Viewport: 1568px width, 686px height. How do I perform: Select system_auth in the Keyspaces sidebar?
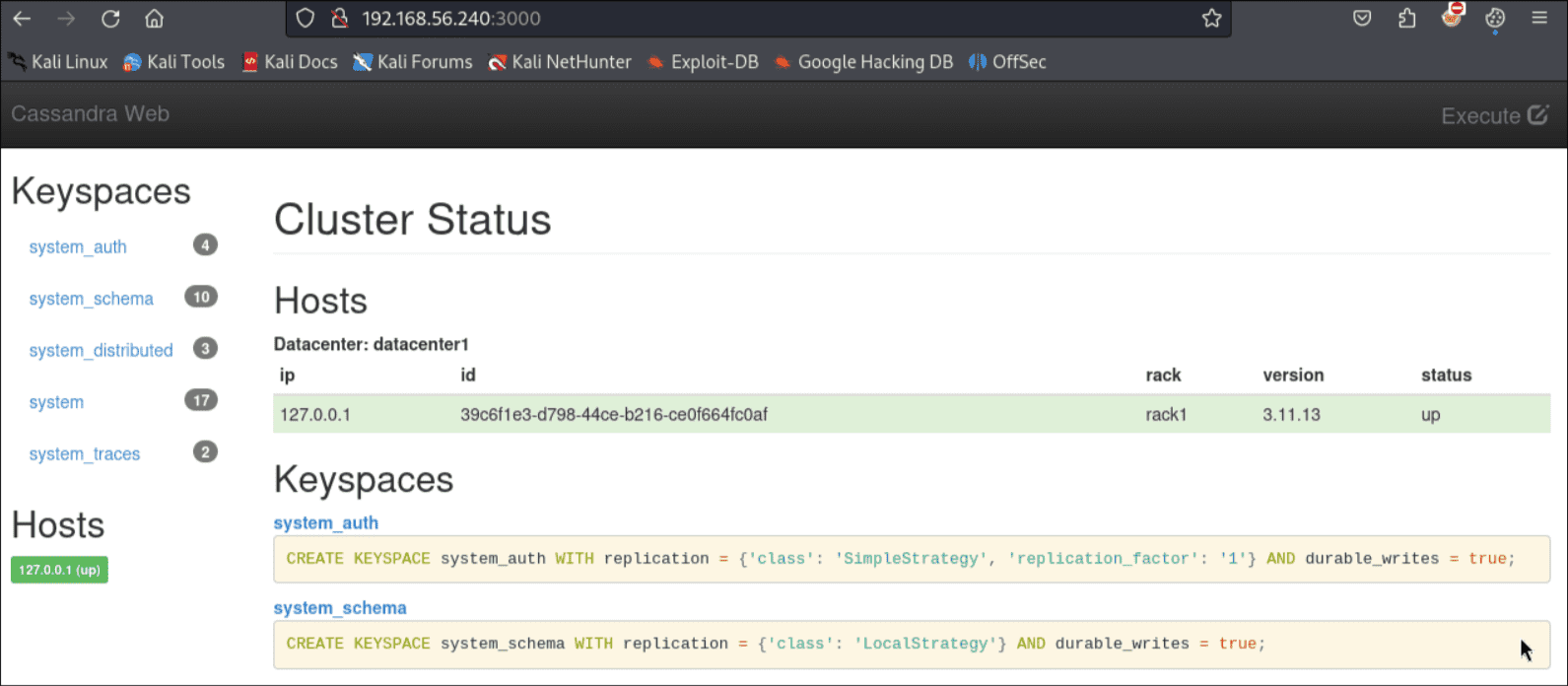[78, 247]
